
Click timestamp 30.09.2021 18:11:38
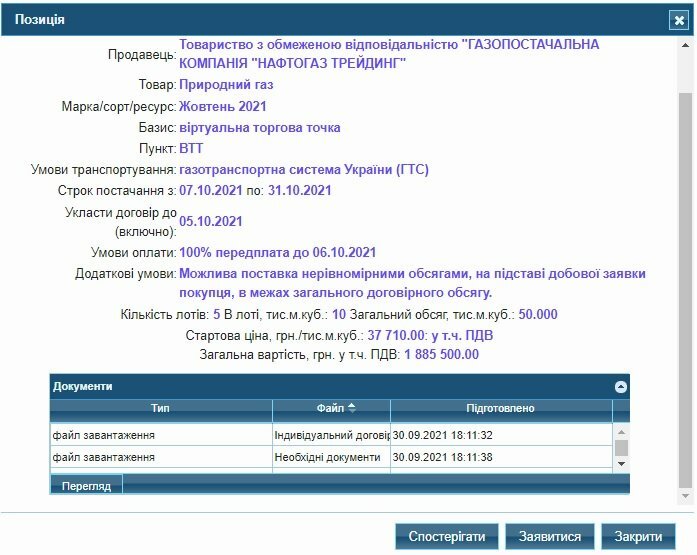pos(442,457)
